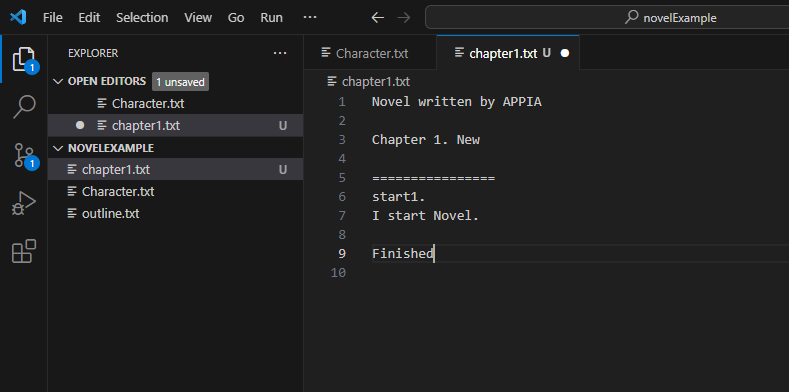The image size is (789, 392).
Task: Click the EXPLORER panel title
Action: [x=93, y=53]
